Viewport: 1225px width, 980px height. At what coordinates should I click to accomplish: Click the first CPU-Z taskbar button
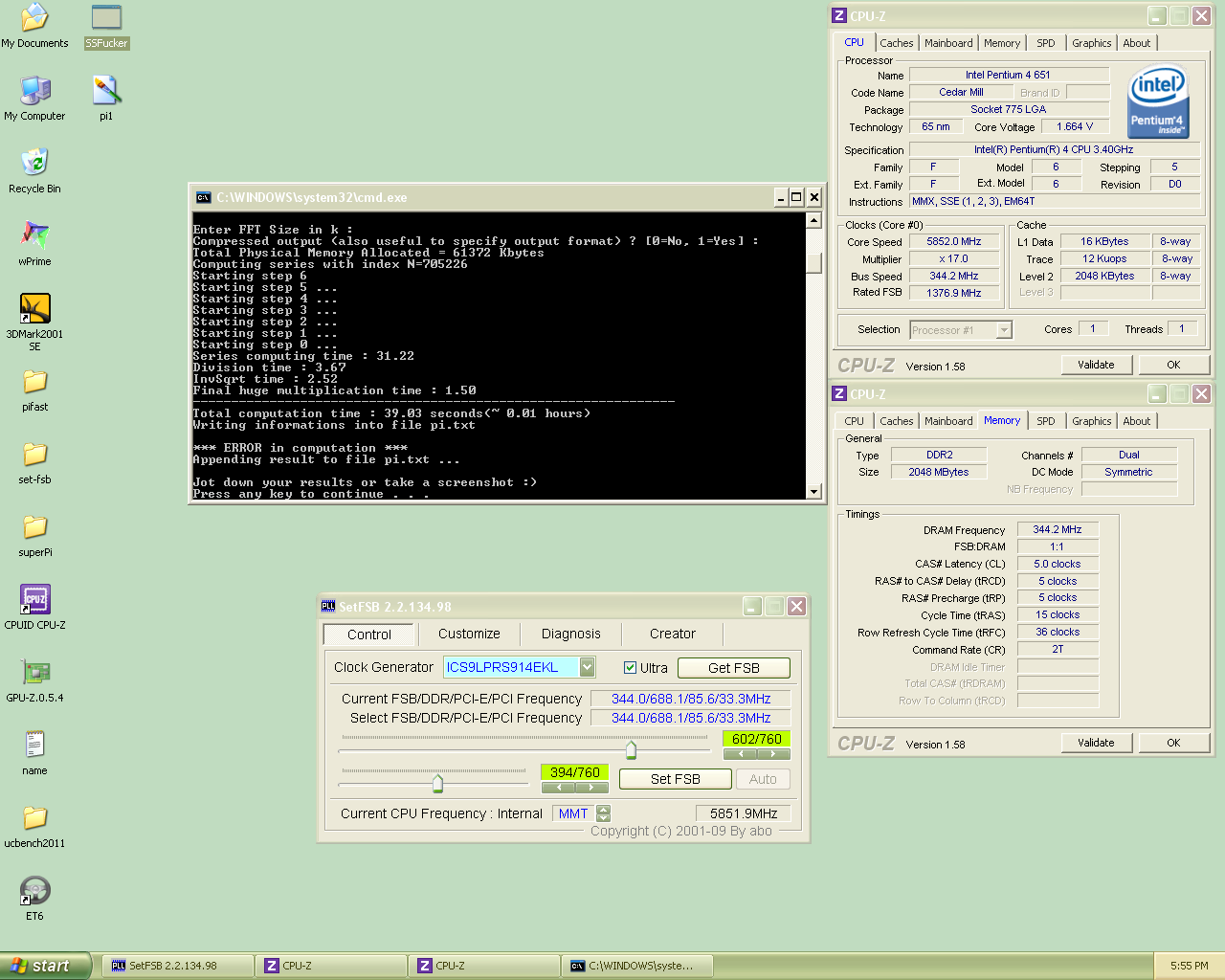point(330,966)
